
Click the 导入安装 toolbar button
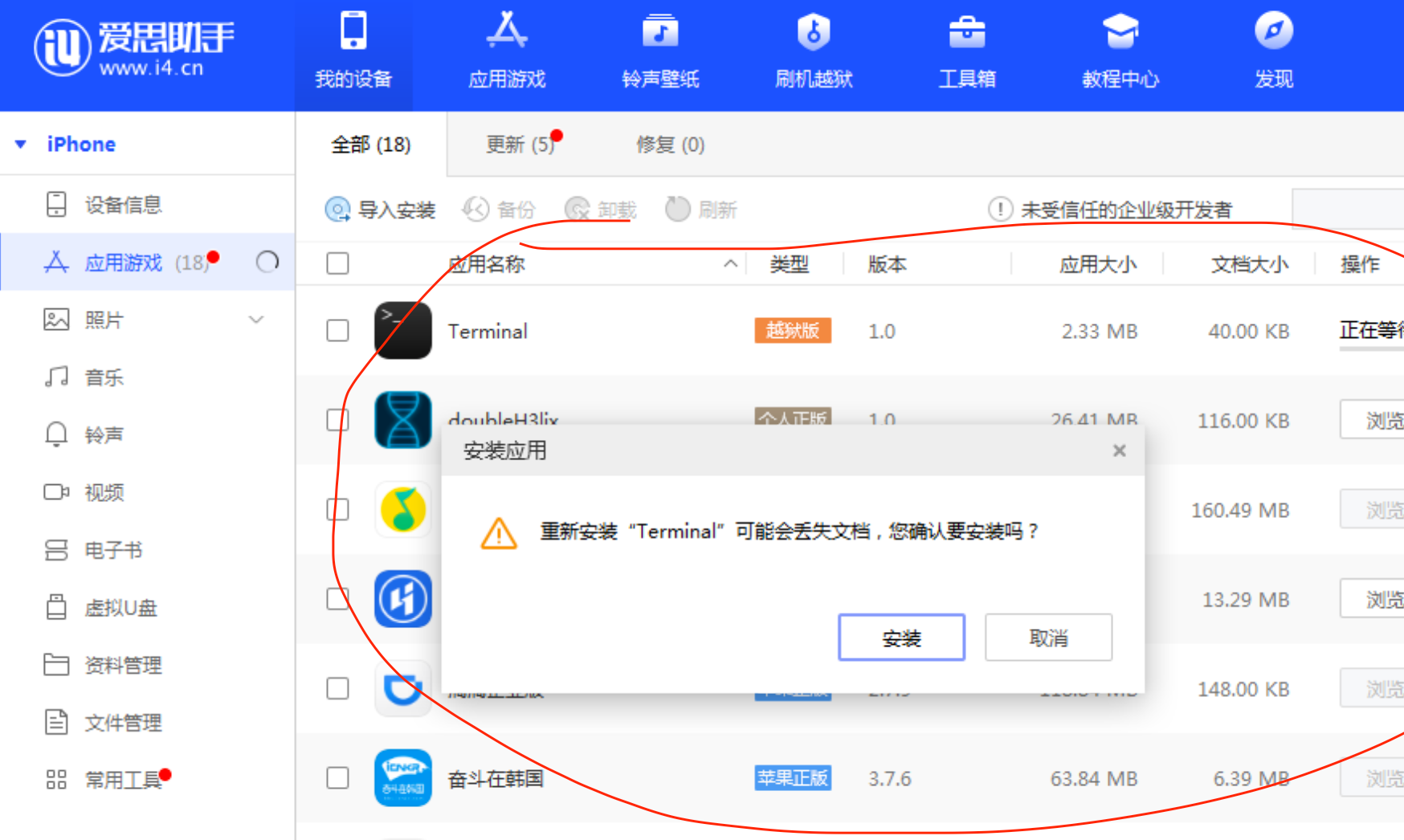click(380, 210)
